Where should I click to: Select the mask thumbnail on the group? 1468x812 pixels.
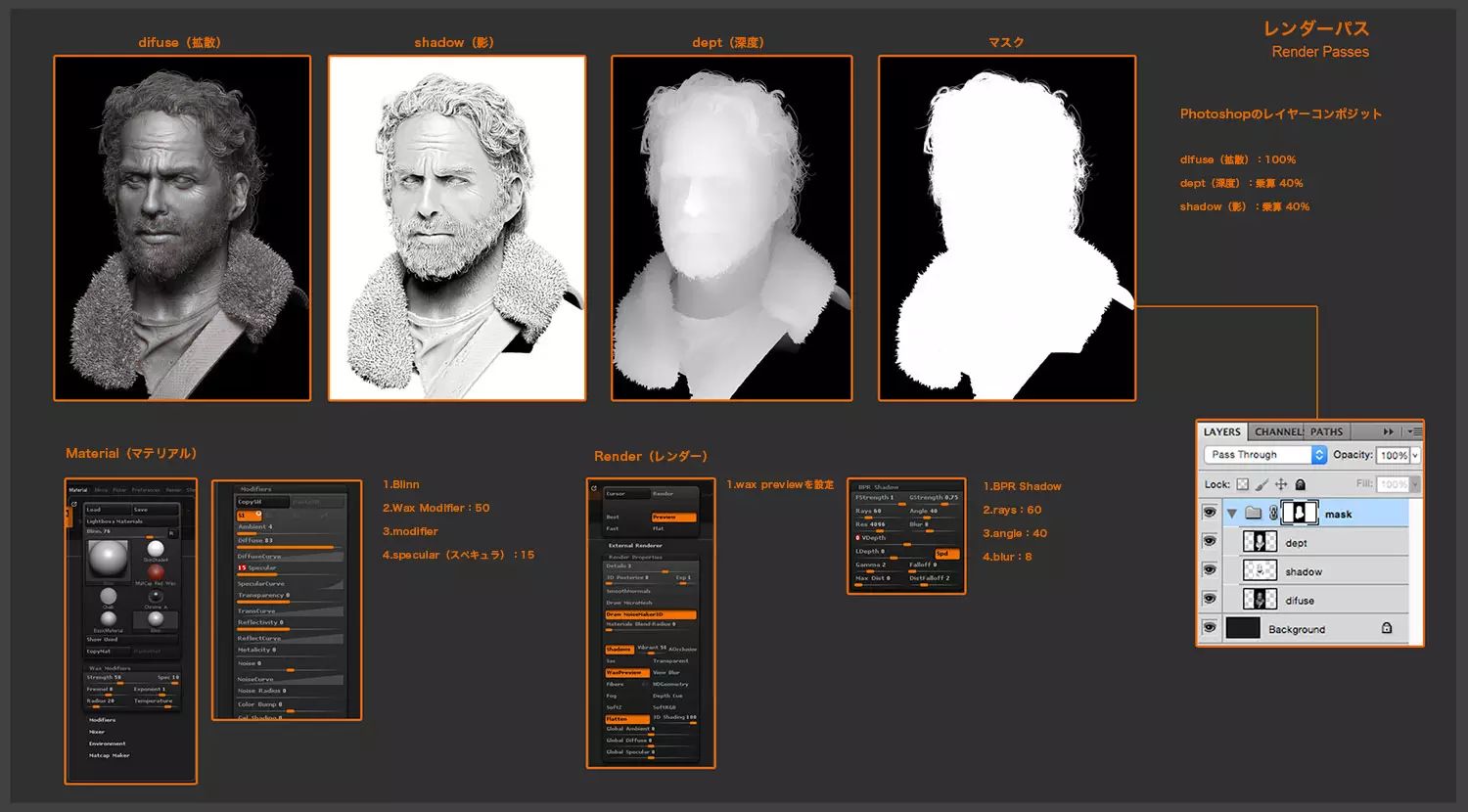coord(1301,513)
